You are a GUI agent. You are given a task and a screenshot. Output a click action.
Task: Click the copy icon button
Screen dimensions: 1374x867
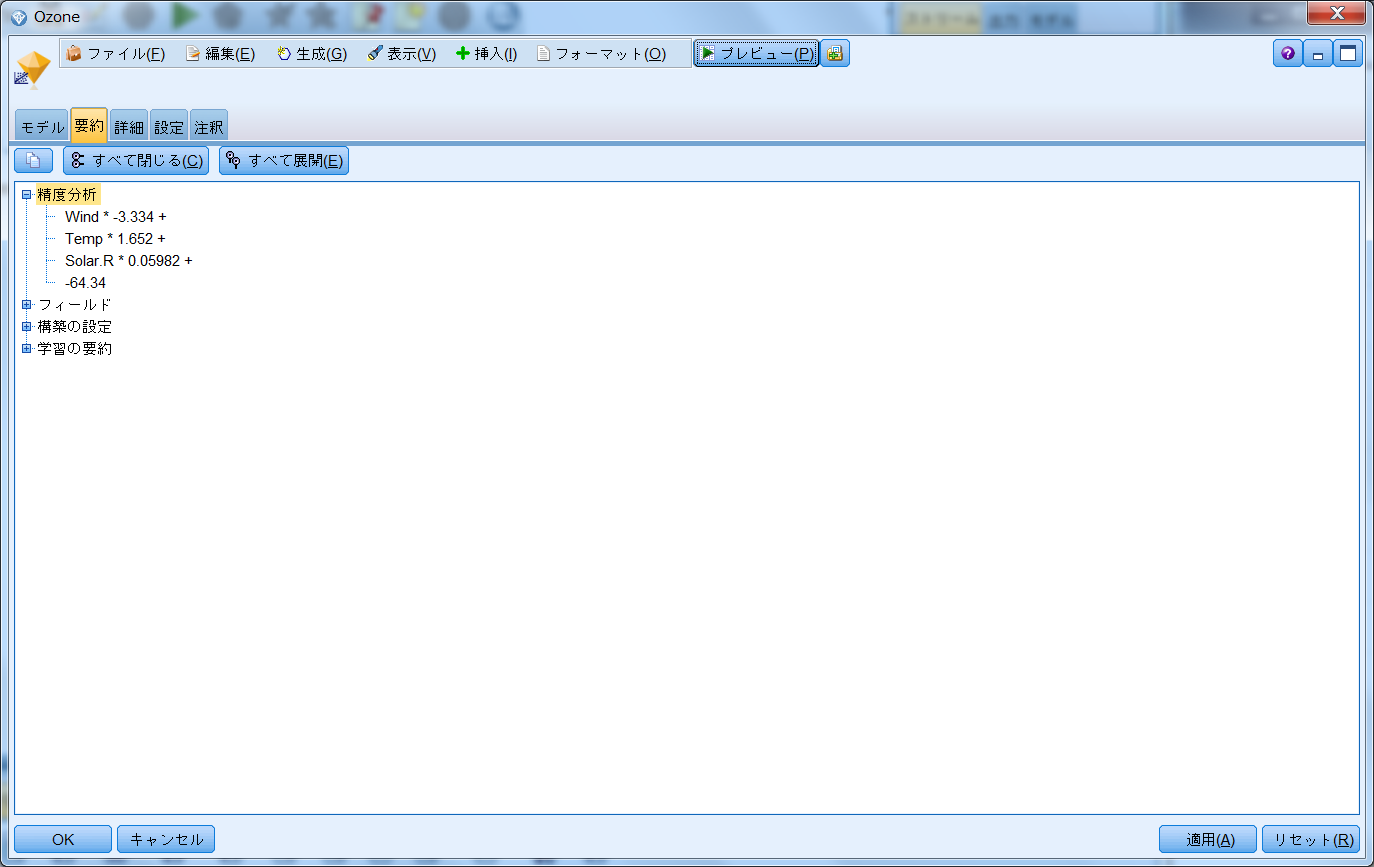pos(33,160)
